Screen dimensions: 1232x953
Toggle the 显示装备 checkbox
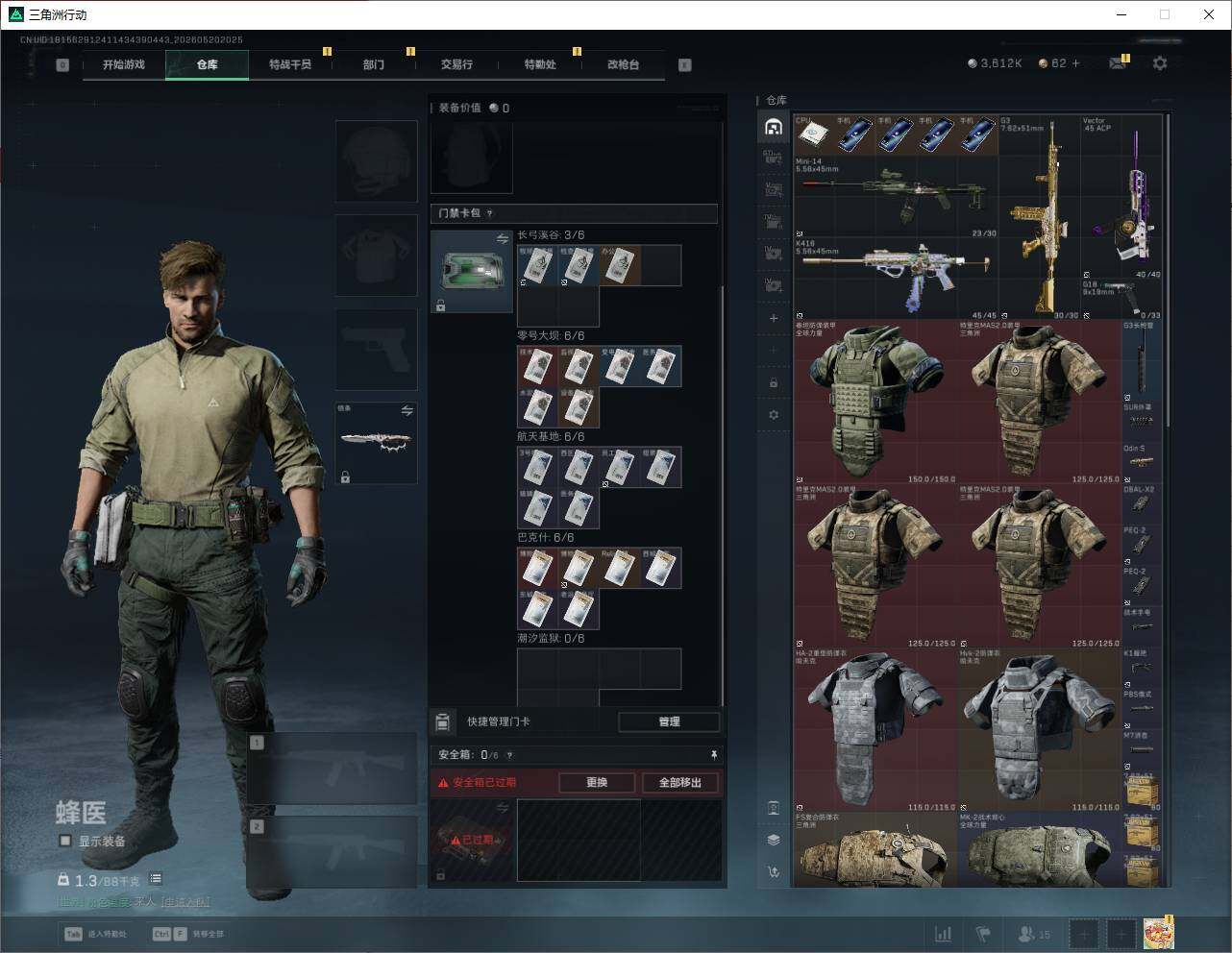(x=65, y=841)
